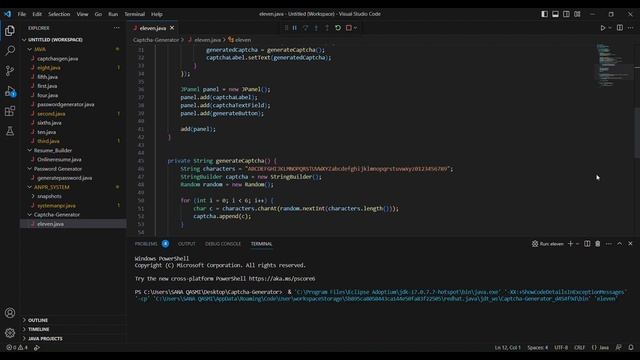Run the Java file with play icon
This screenshot has height=360, width=640.
click(602, 28)
